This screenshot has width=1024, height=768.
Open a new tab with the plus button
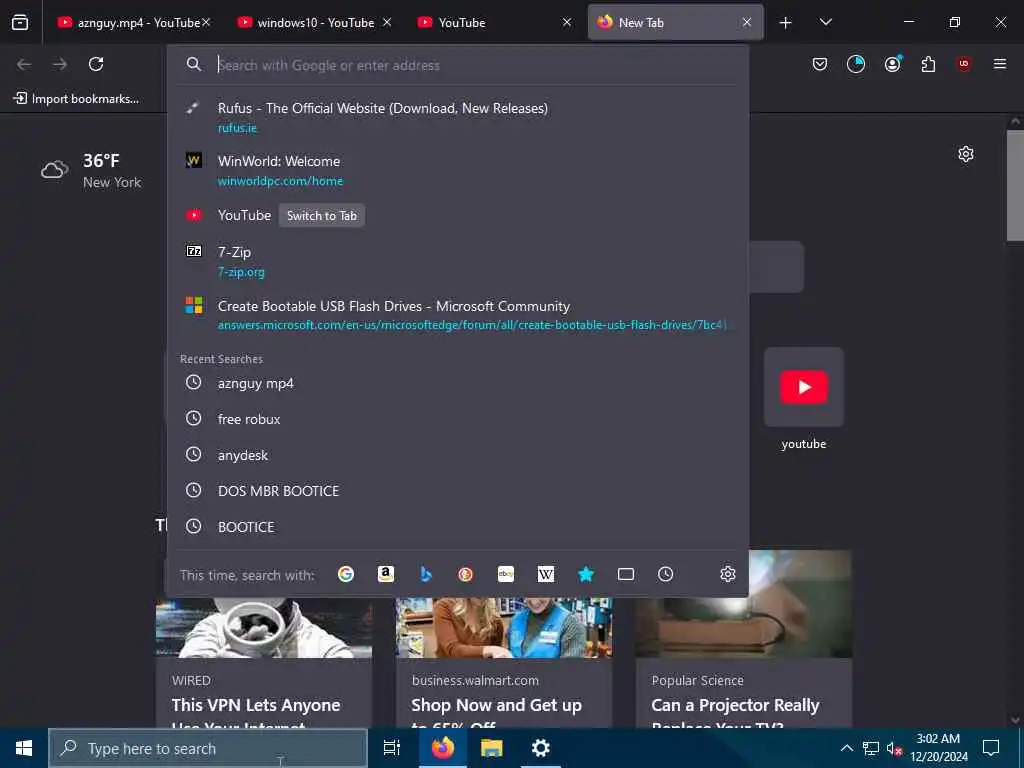click(785, 23)
